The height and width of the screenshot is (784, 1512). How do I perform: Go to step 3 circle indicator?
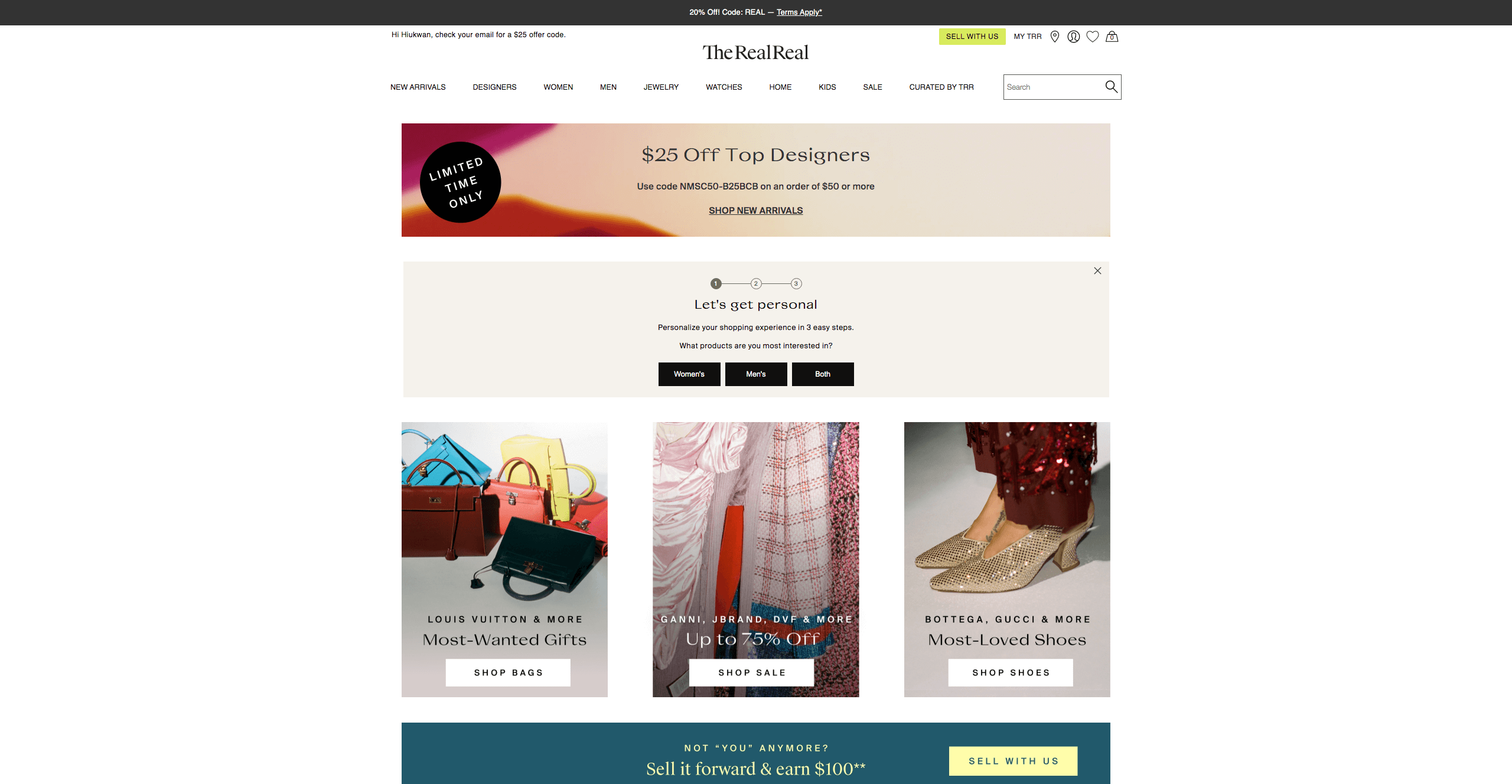pos(796,284)
